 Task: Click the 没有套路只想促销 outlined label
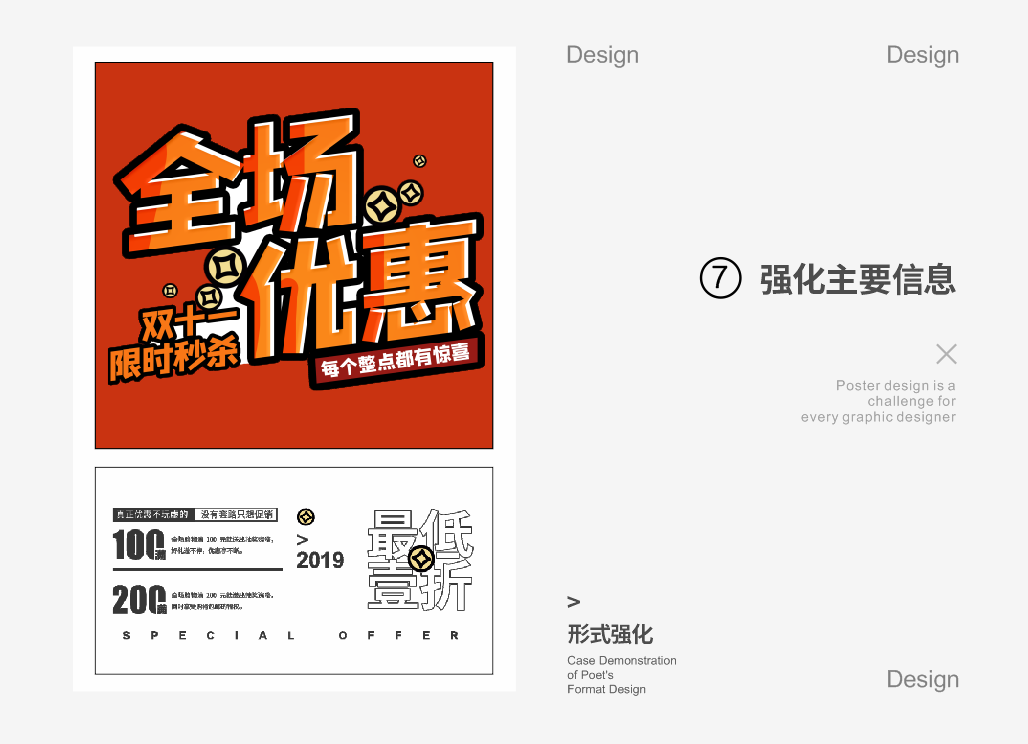coord(237,514)
